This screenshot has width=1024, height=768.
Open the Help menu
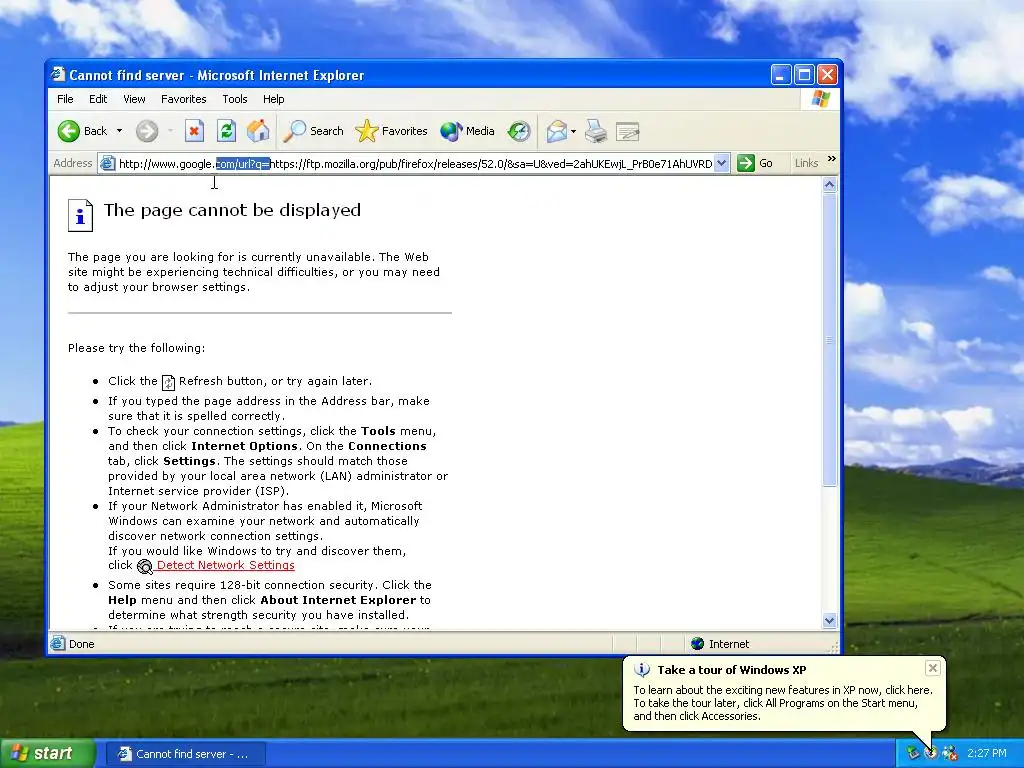tap(274, 99)
